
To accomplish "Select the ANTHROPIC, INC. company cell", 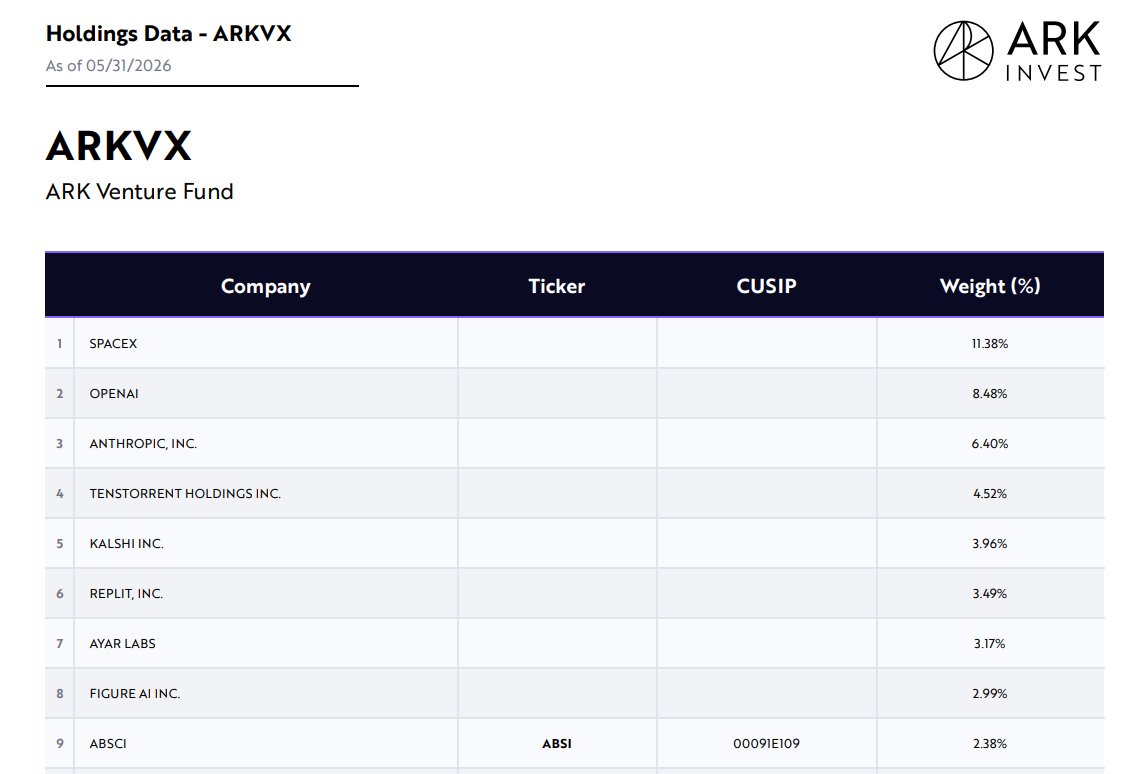I will 266,444.
